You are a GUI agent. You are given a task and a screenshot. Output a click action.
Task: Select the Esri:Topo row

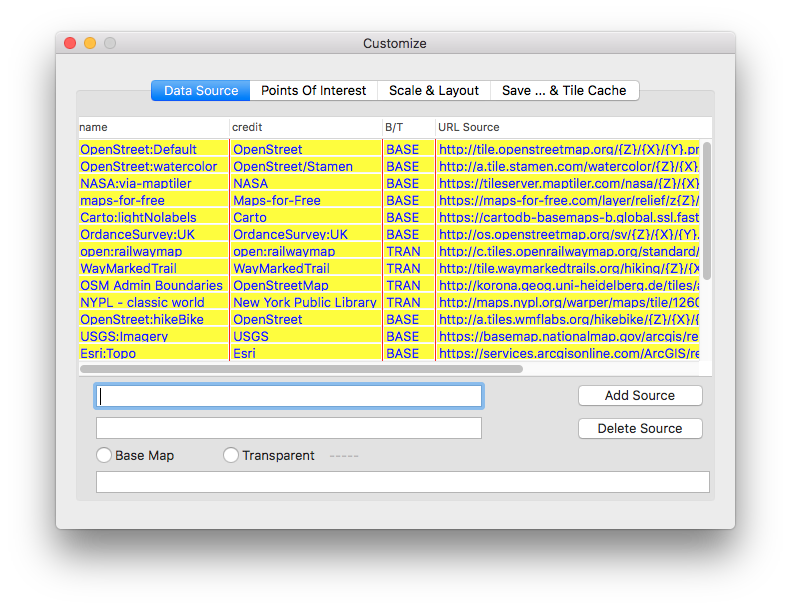[x=389, y=353]
